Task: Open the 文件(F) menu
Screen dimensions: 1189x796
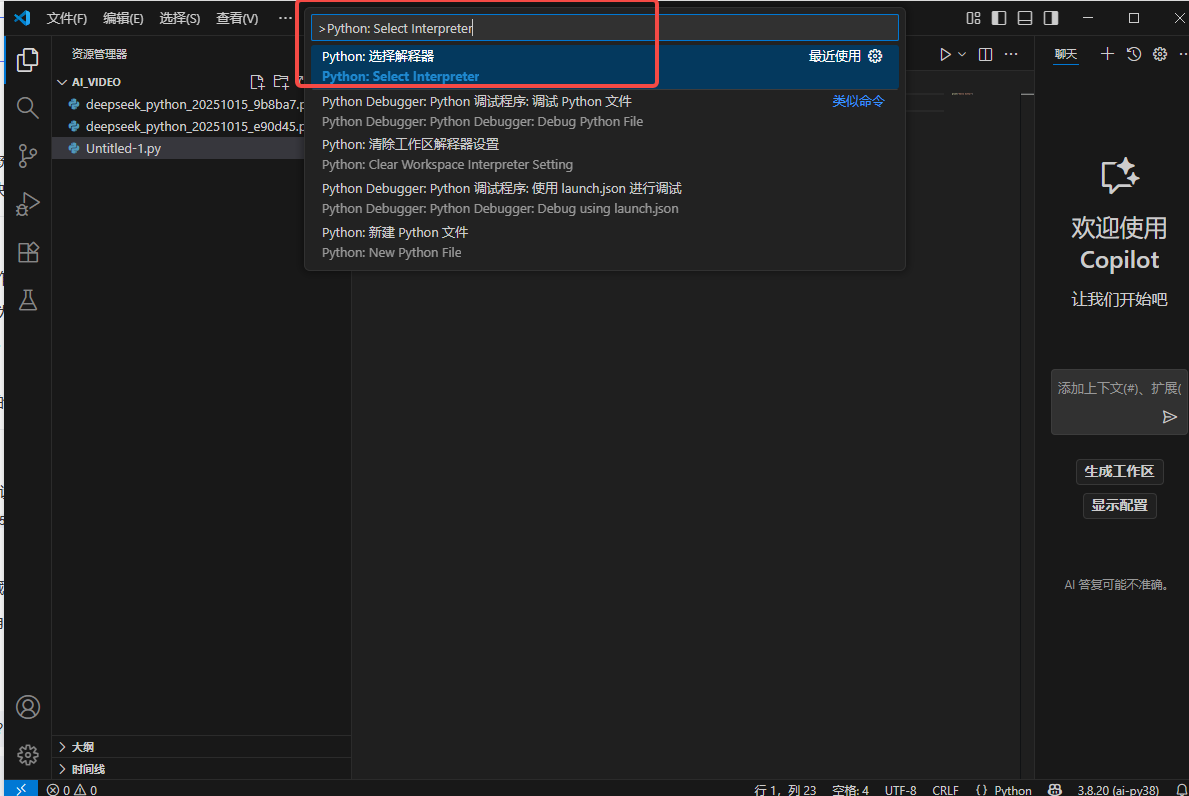Action: [67, 18]
